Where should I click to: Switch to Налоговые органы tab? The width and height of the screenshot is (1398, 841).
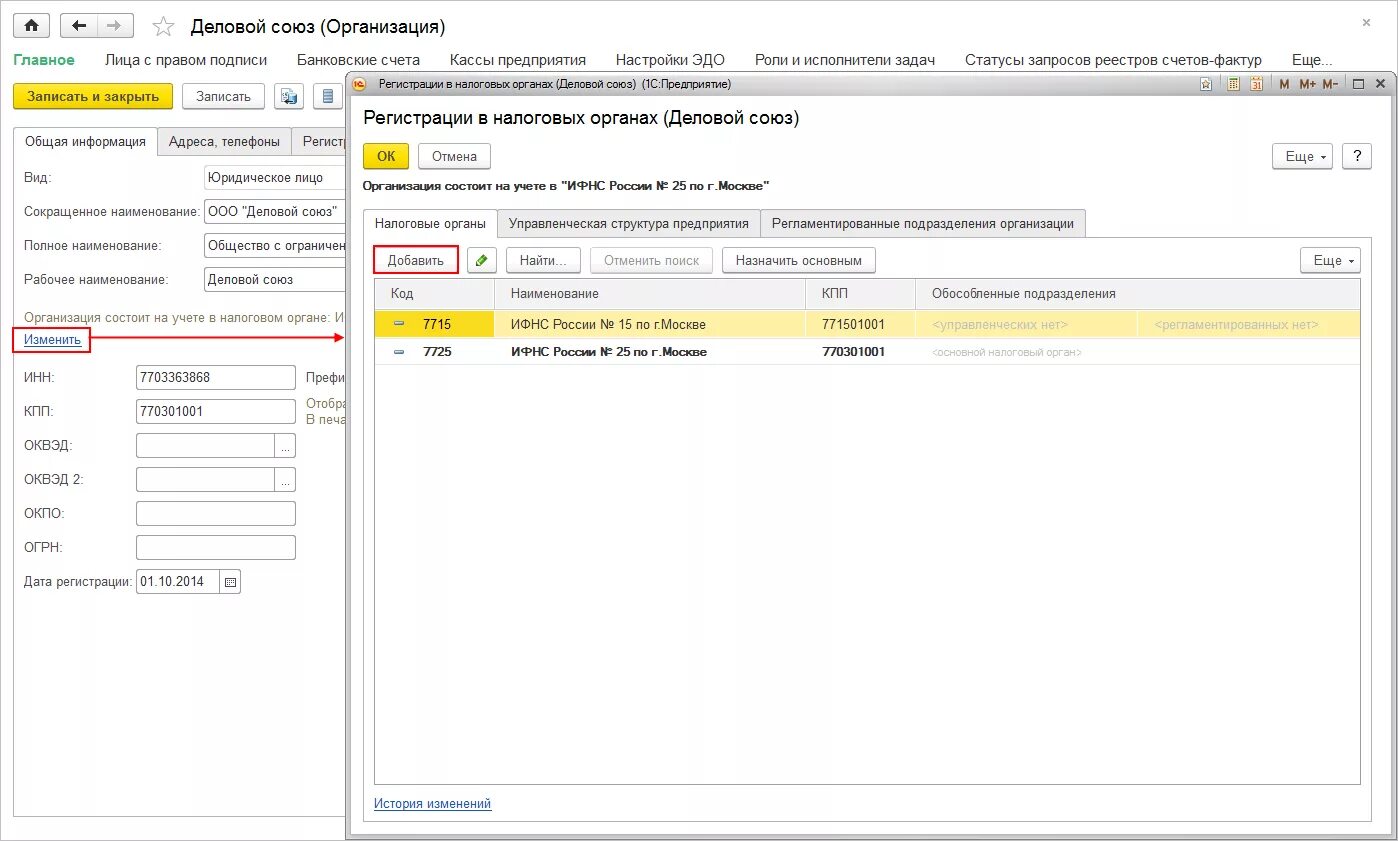coord(430,223)
